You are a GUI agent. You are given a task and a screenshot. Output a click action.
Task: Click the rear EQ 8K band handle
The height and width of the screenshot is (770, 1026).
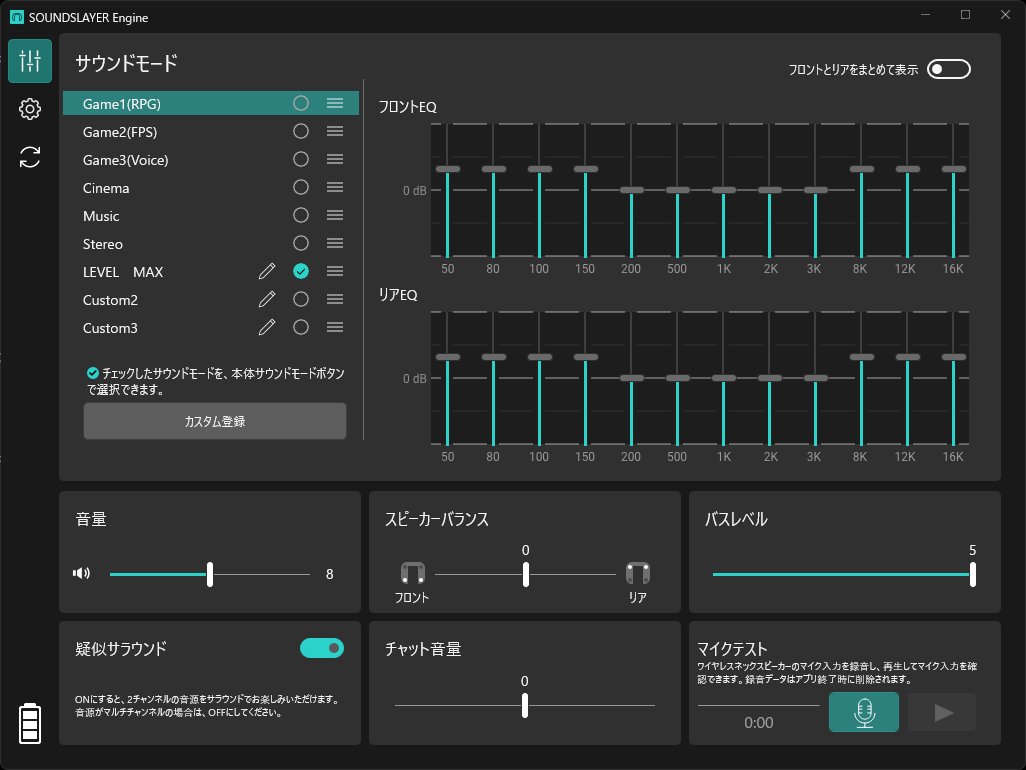coord(862,357)
